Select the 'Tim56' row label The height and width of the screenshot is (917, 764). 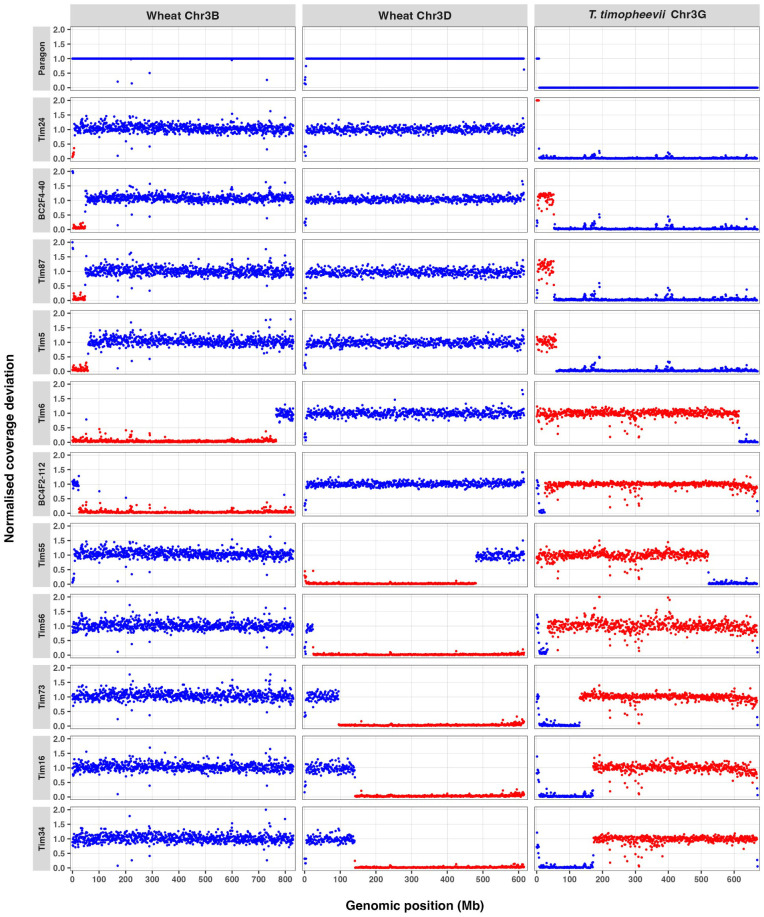(43, 626)
